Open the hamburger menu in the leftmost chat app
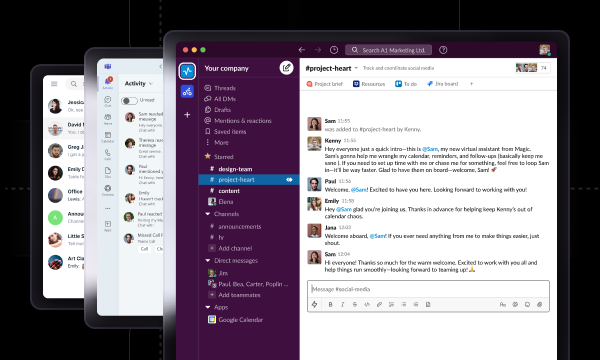This screenshot has width=600, height=360. [x=54, y=83]
